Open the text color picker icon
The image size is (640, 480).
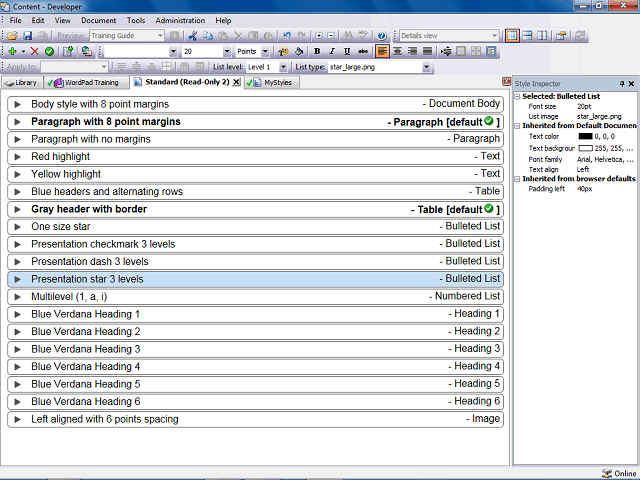click(x=283, y=51)
